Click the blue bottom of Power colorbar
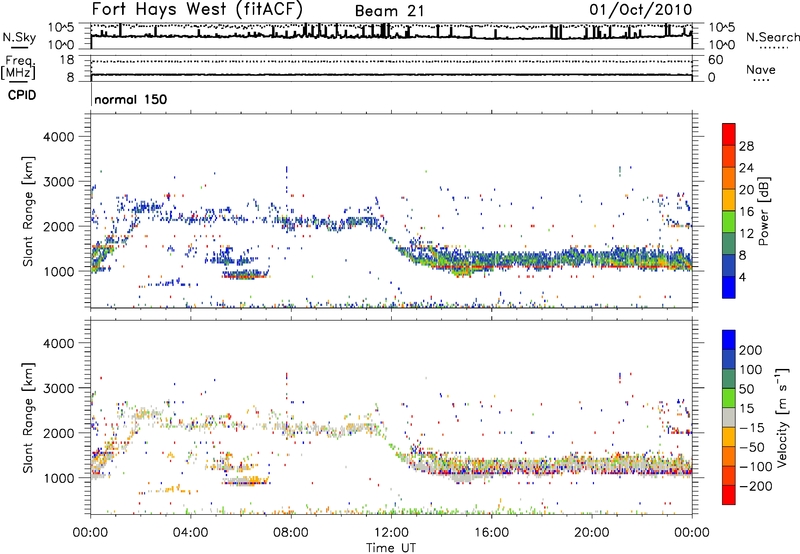800x554 pixels. (x=729, y=288)
